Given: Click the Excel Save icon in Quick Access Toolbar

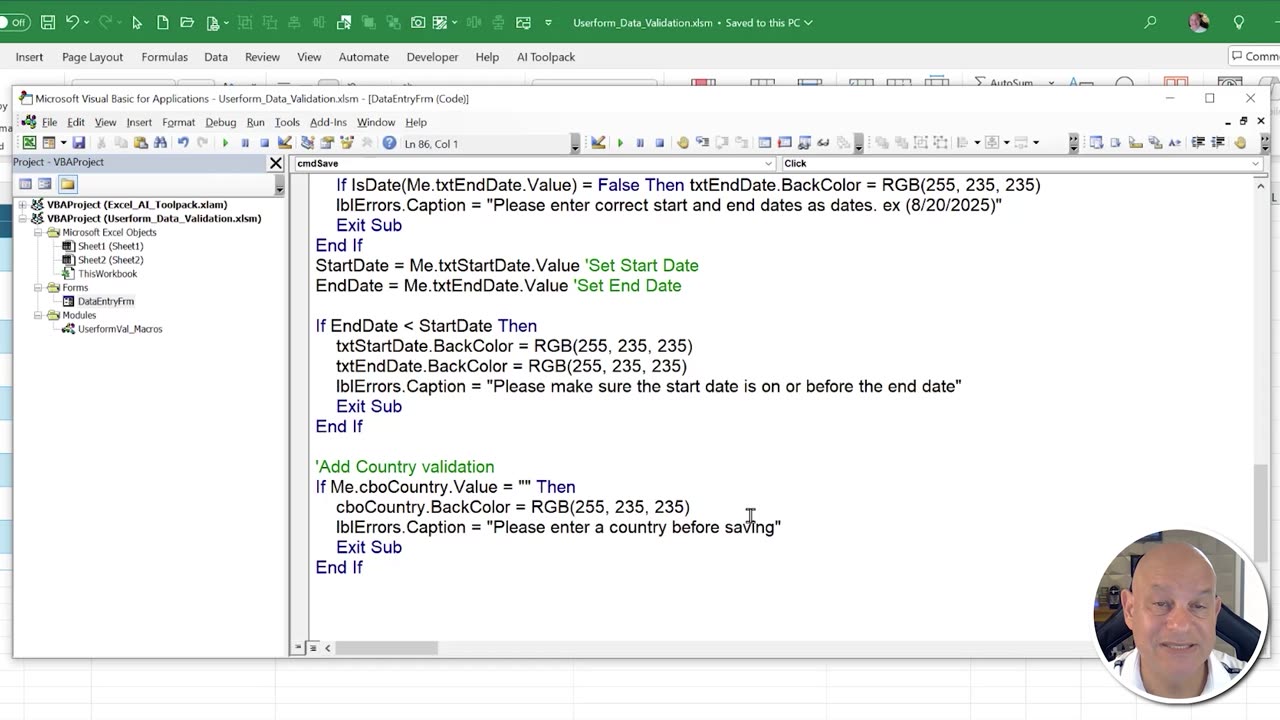Looking at the screenshot, I should click(47, 22).
